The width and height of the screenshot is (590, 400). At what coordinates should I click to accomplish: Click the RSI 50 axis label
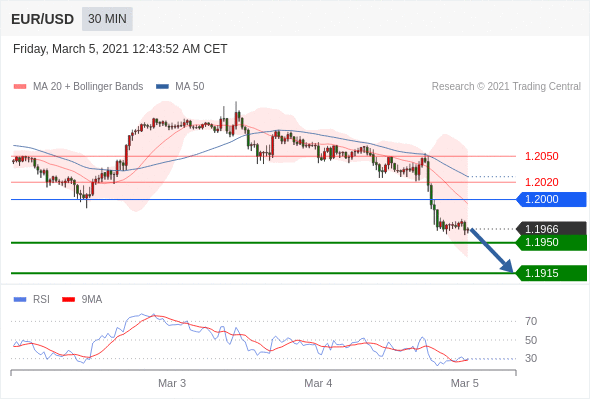click(x=531, y=340)
